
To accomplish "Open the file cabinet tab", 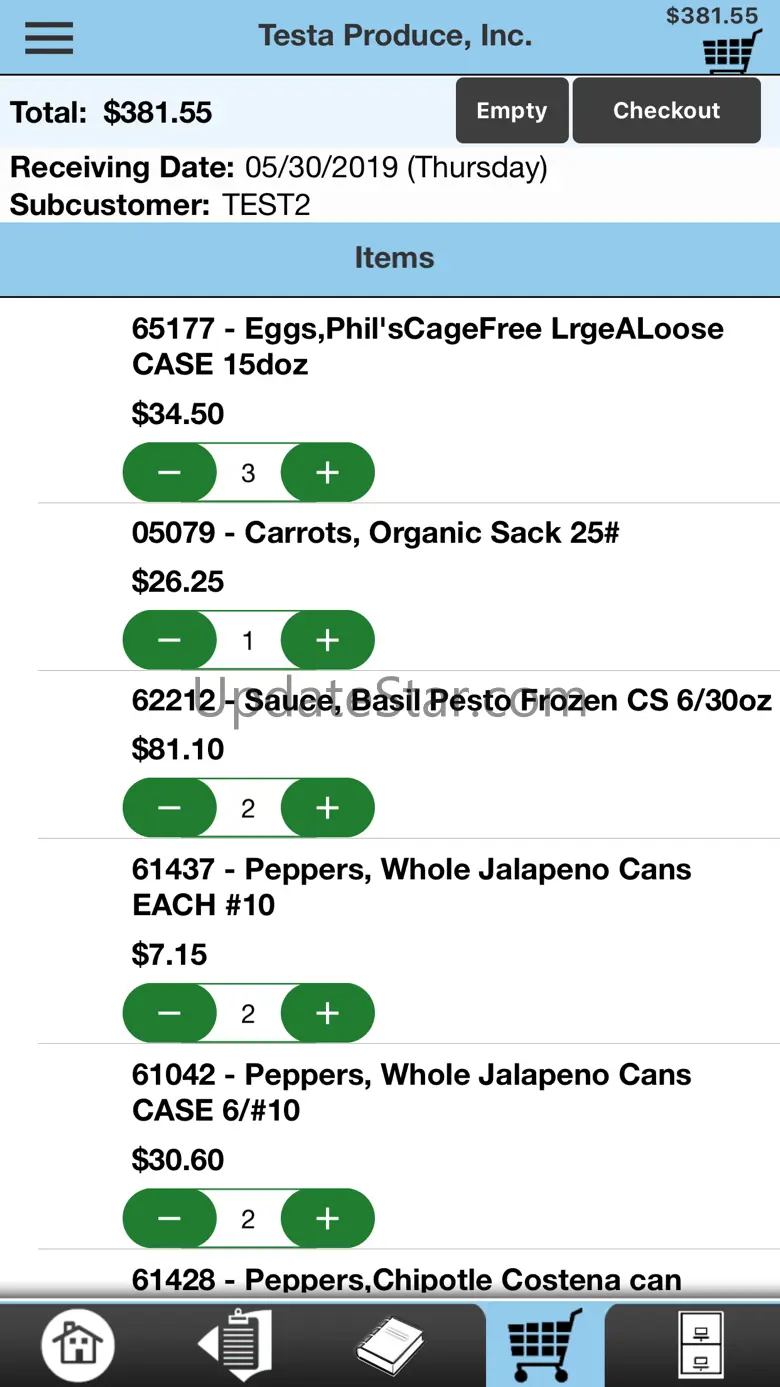I will click(x=700, y=1344).
